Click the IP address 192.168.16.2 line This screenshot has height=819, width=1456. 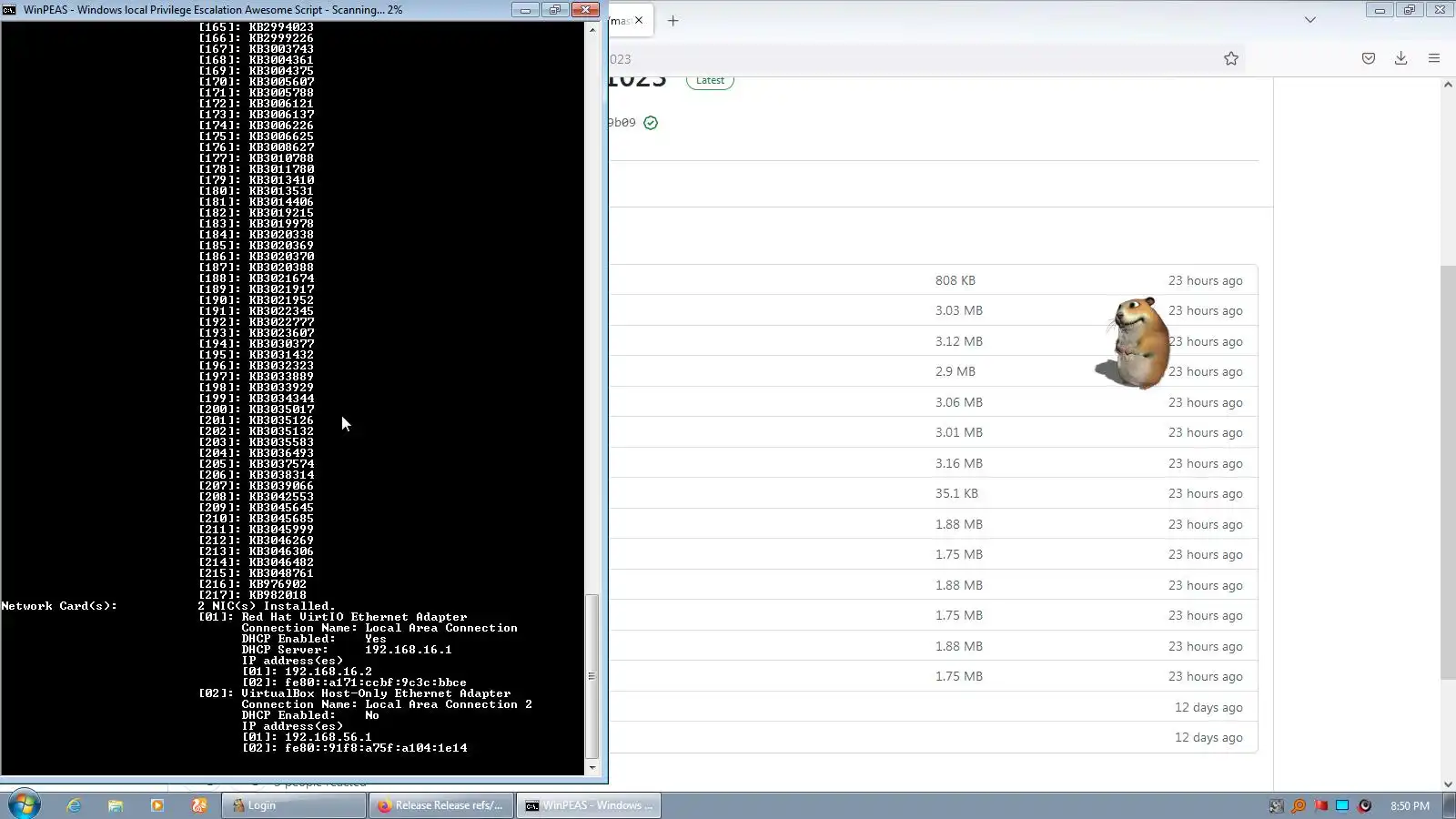[x=307, y=672]
